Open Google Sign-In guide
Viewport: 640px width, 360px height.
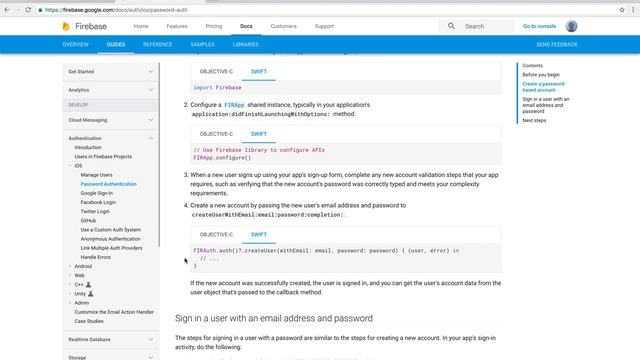(x=97, y=193)
